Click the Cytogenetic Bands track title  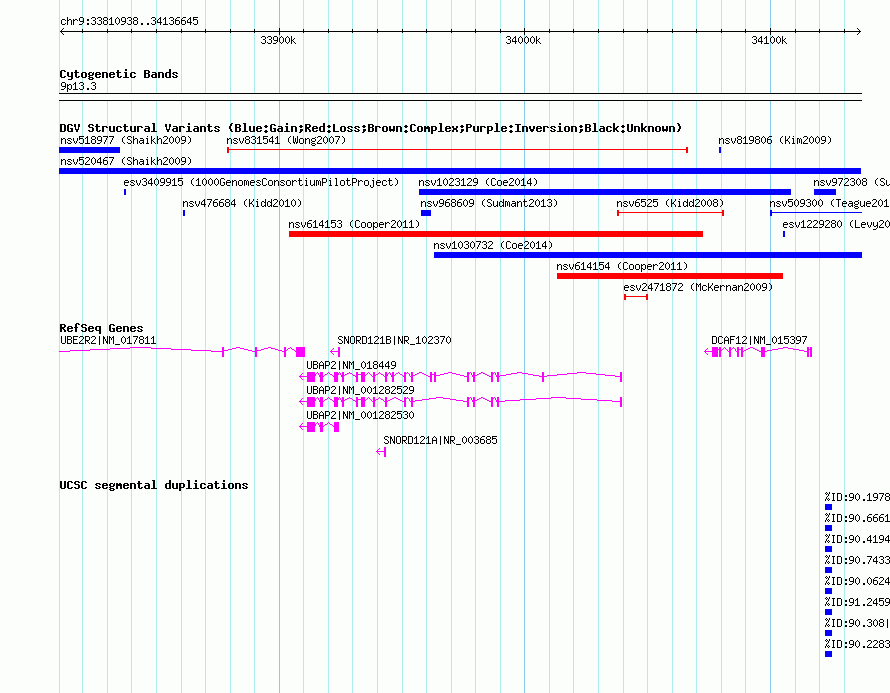118,74
